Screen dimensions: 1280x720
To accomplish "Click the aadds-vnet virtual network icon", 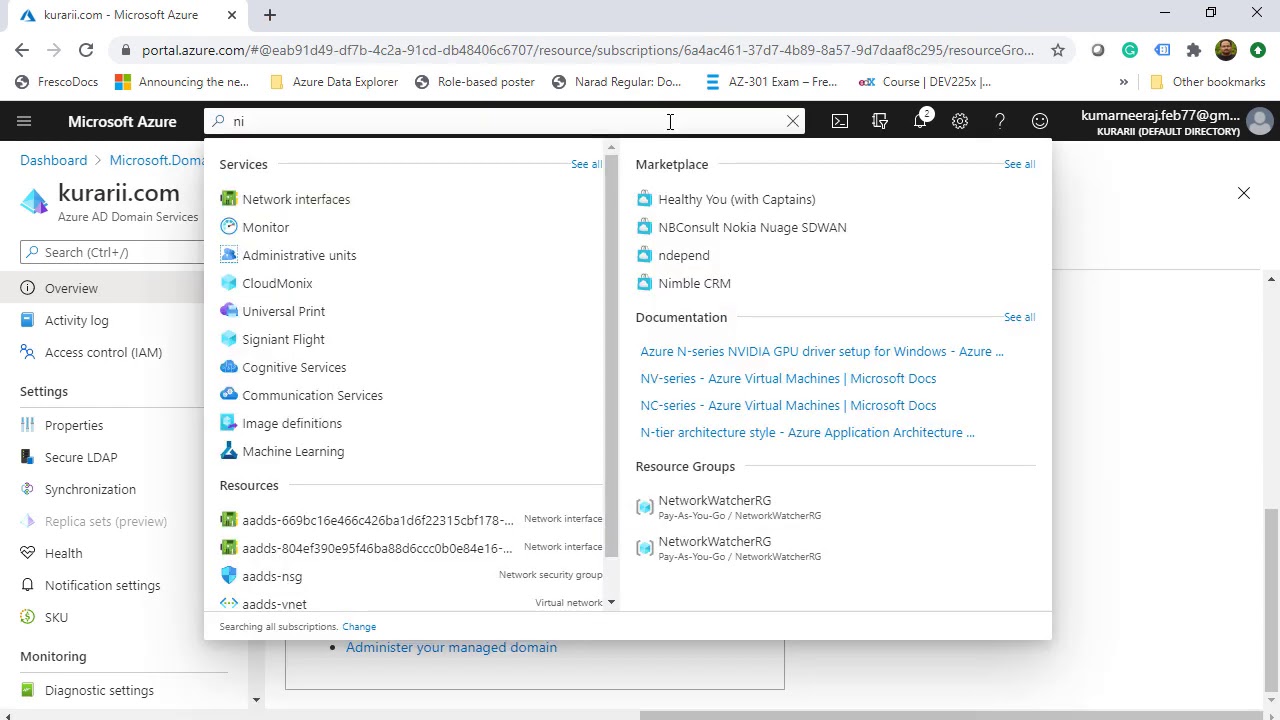I will pos(229,603).
